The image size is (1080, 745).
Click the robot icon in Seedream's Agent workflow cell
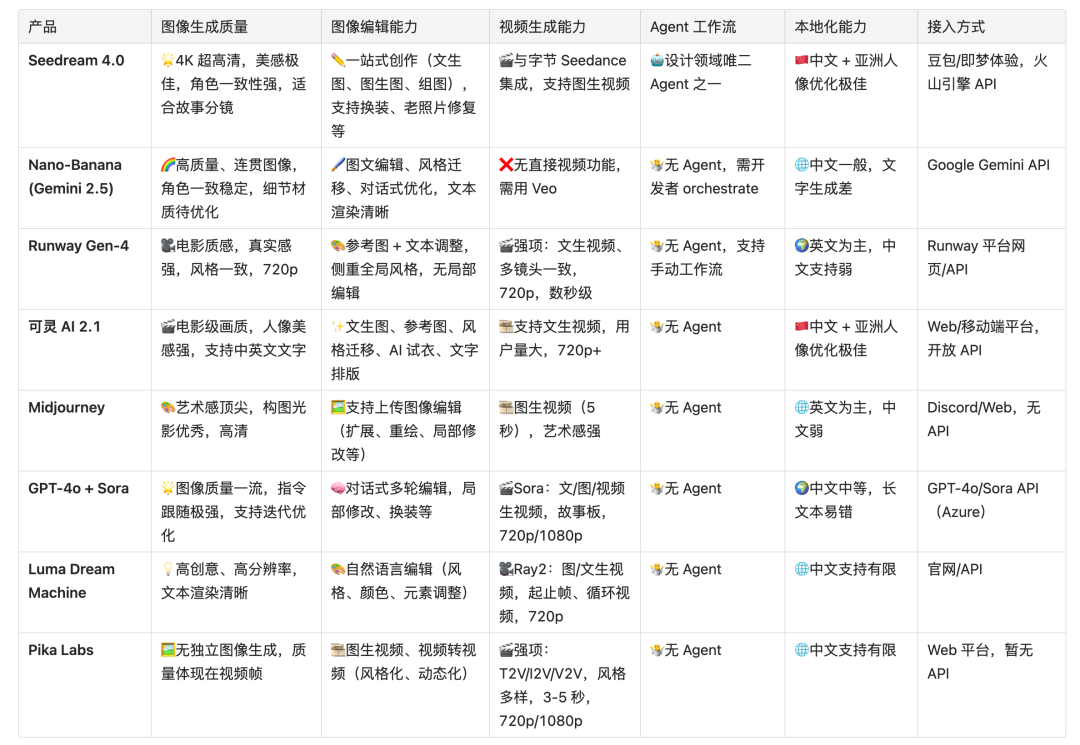click(x=658, y=60)
